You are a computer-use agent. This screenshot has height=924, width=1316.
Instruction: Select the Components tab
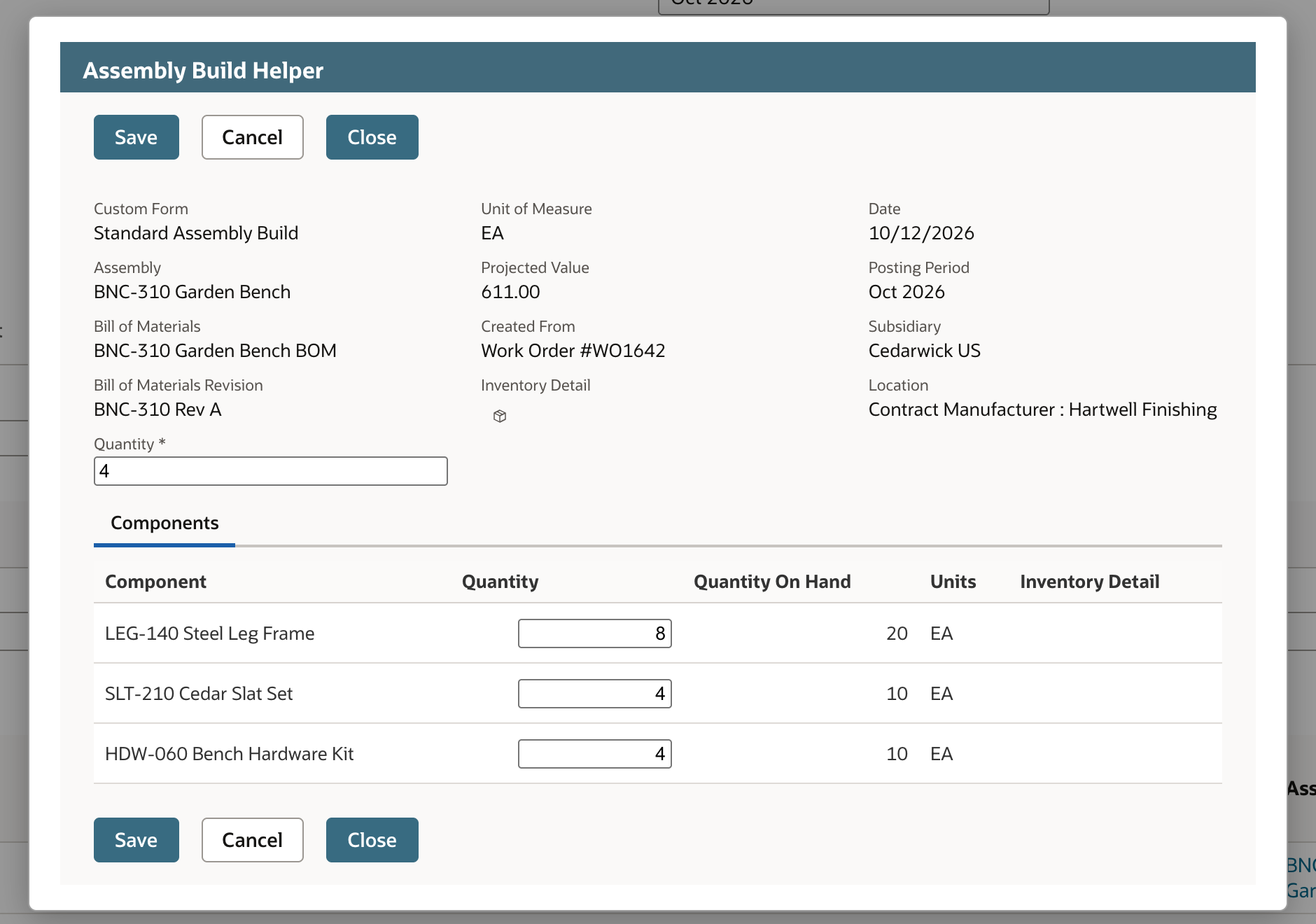coord(164,523)
